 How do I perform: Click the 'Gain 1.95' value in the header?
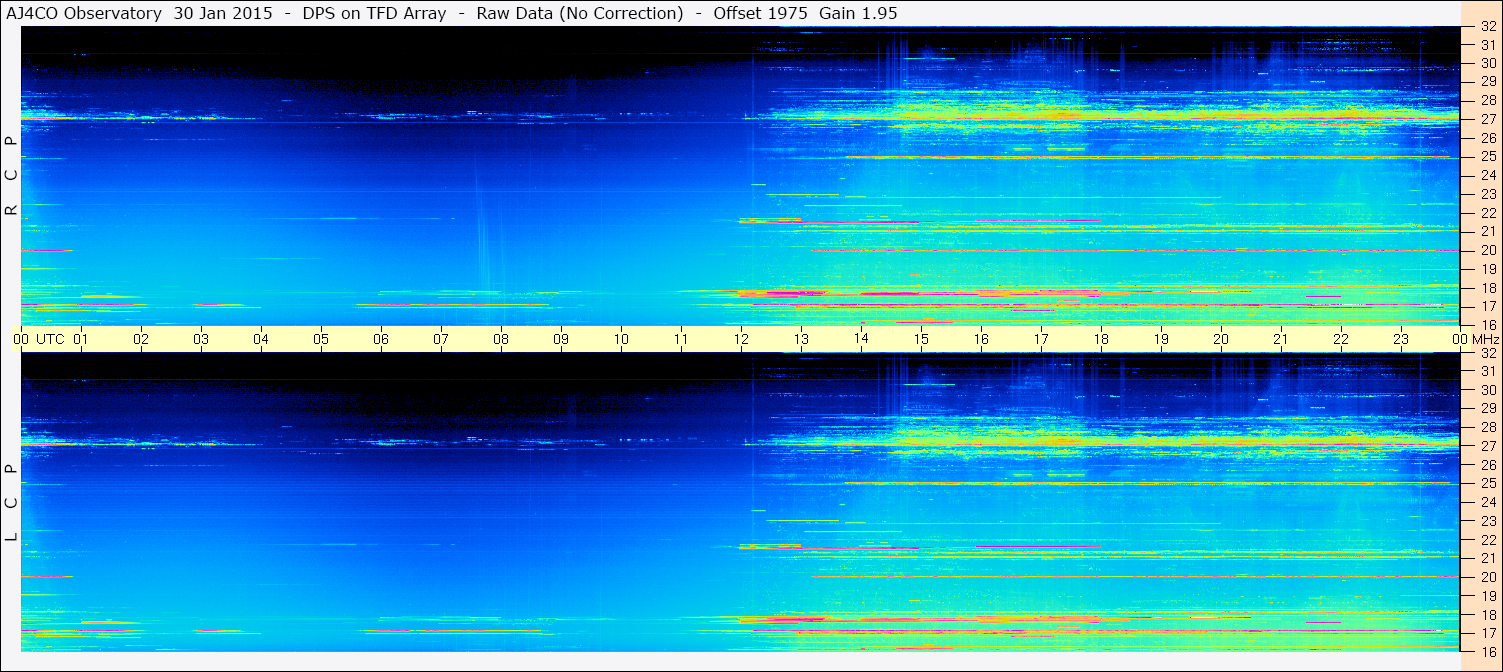tap(858, 13)
